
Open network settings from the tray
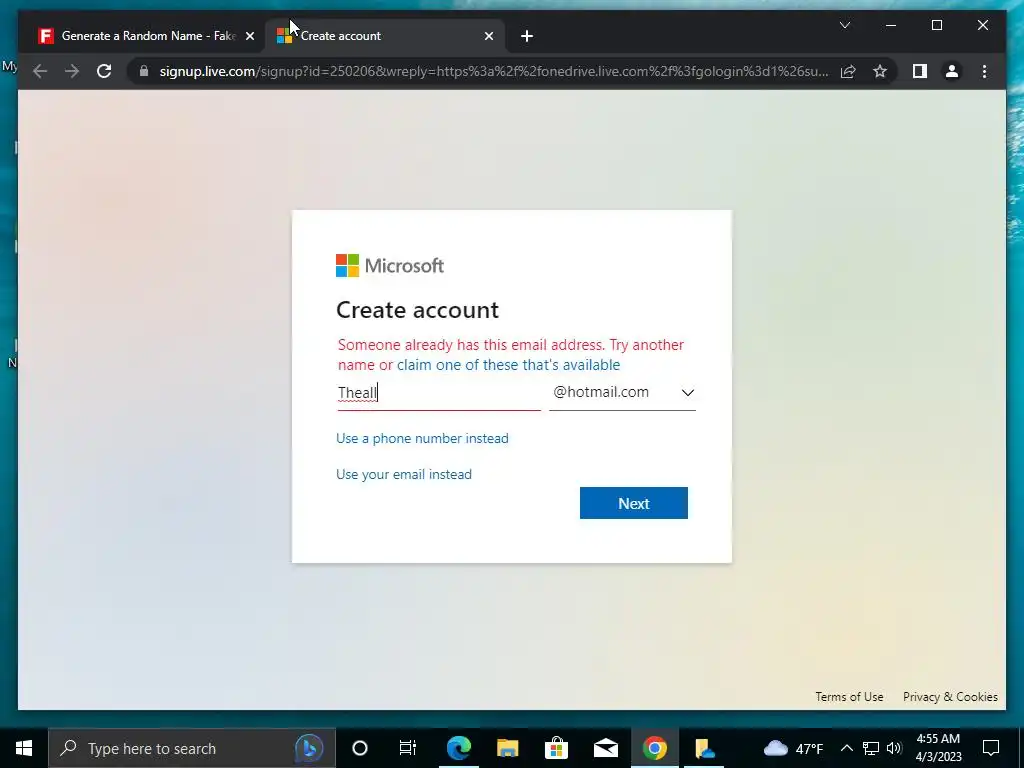871,748
